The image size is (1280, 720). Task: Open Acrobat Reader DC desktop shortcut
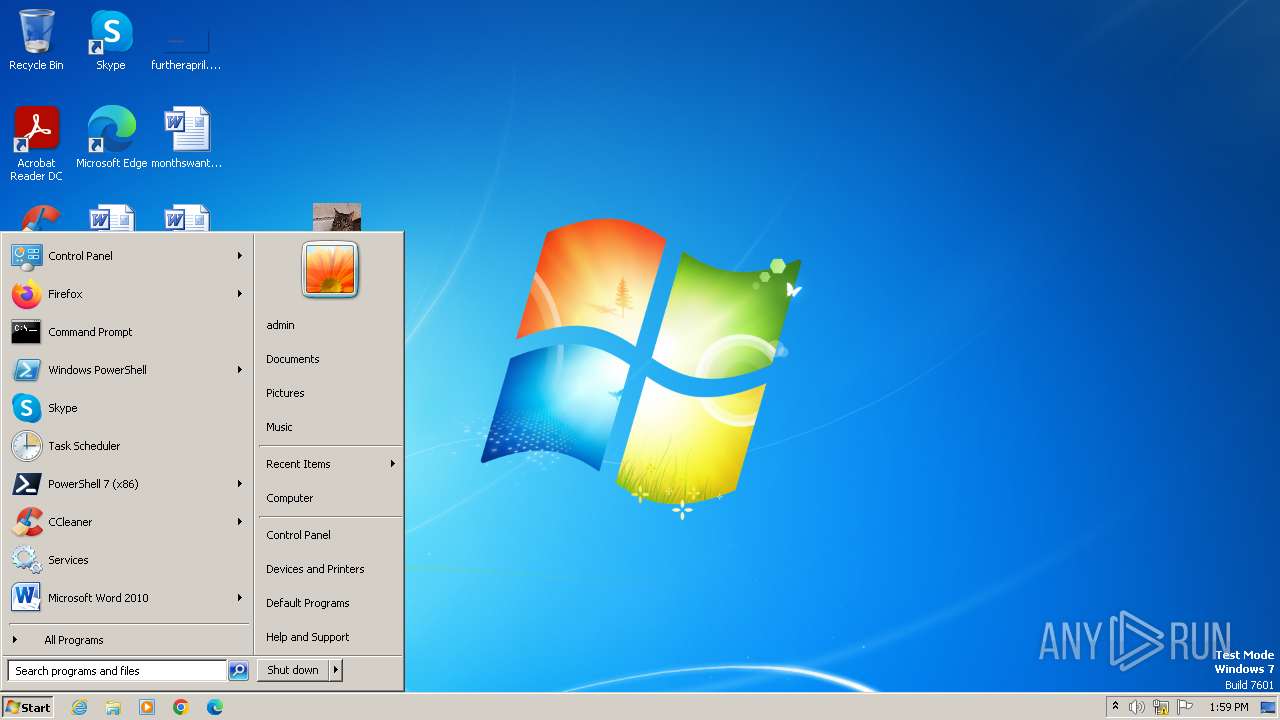coord(36,143)
